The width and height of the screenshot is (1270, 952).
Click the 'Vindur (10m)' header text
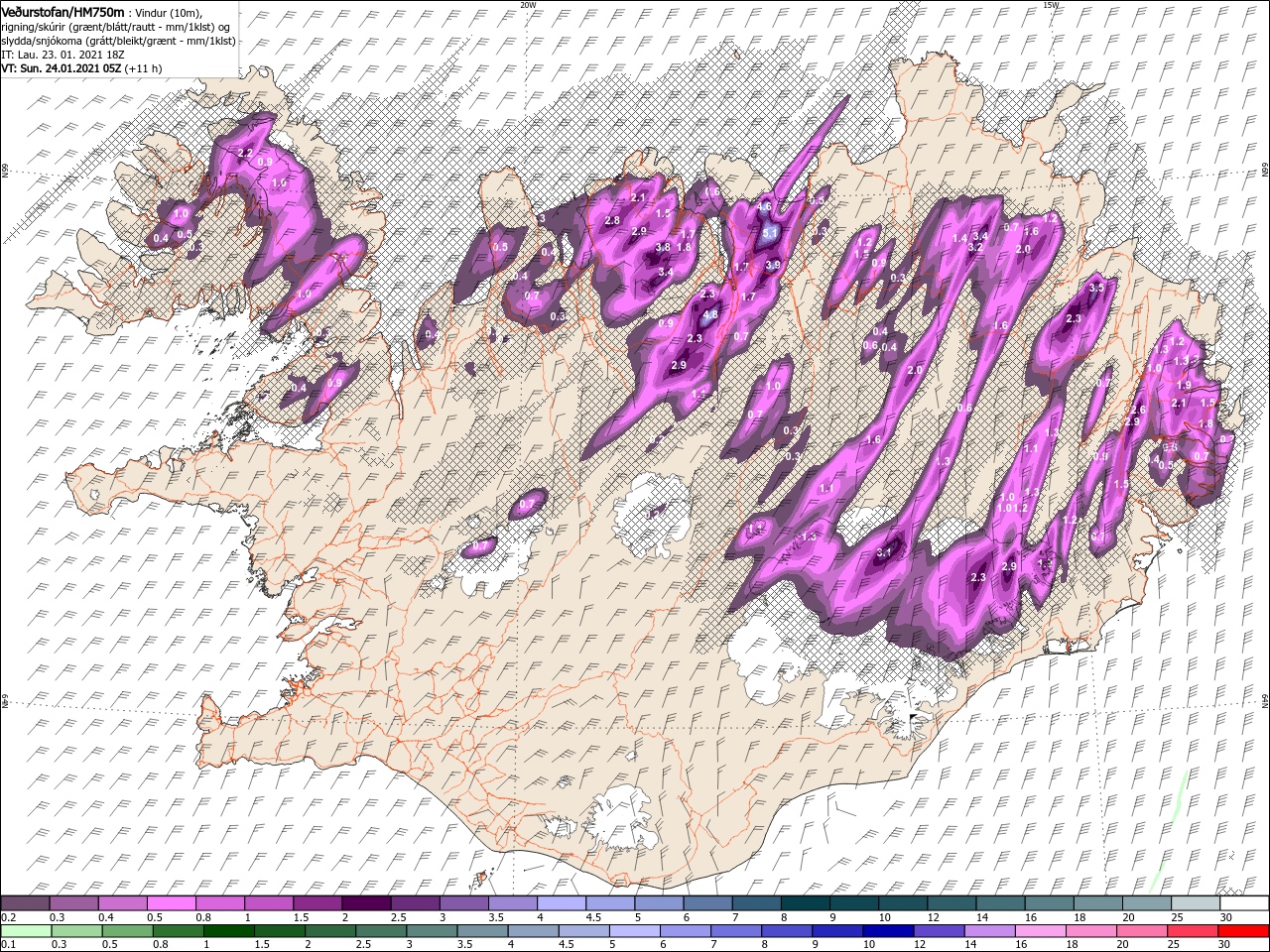(x=169, y=12)
